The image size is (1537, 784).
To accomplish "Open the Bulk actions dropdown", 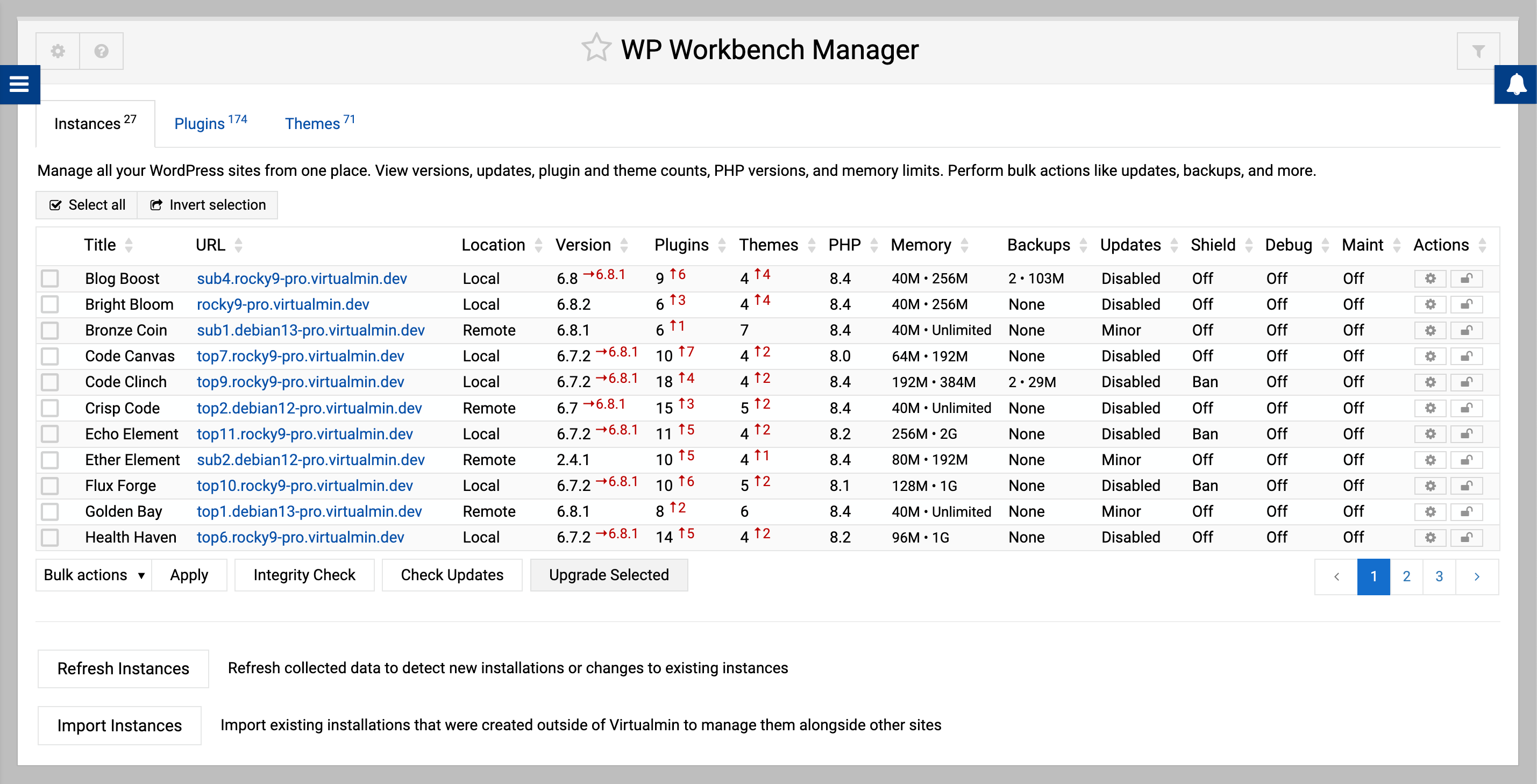I will 94,575.
